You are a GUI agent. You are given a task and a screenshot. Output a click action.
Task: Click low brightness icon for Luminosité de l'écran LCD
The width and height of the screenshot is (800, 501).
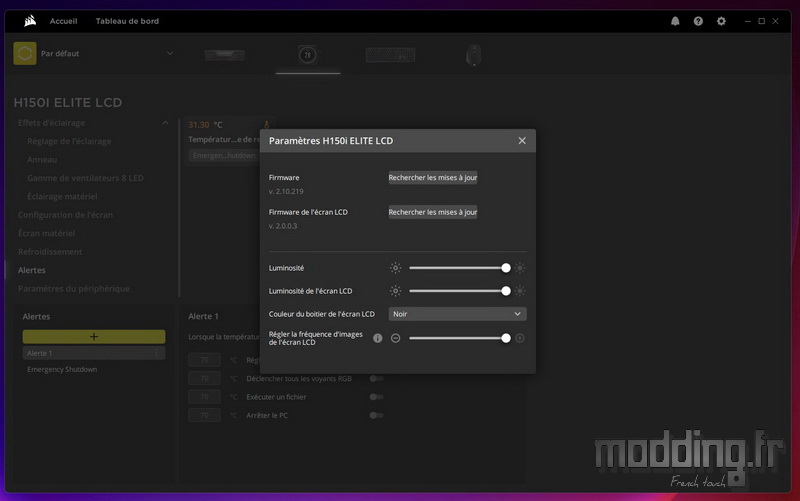(395, 291)
